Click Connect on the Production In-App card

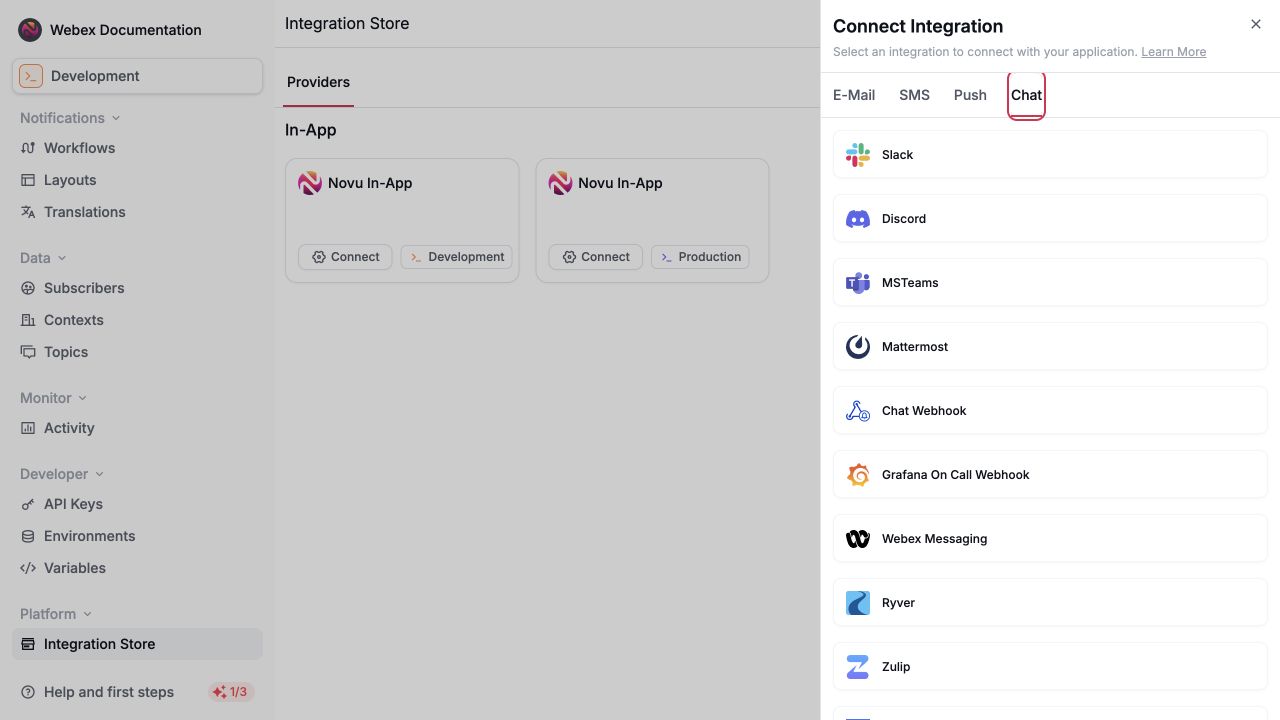[x=595, y=257]
